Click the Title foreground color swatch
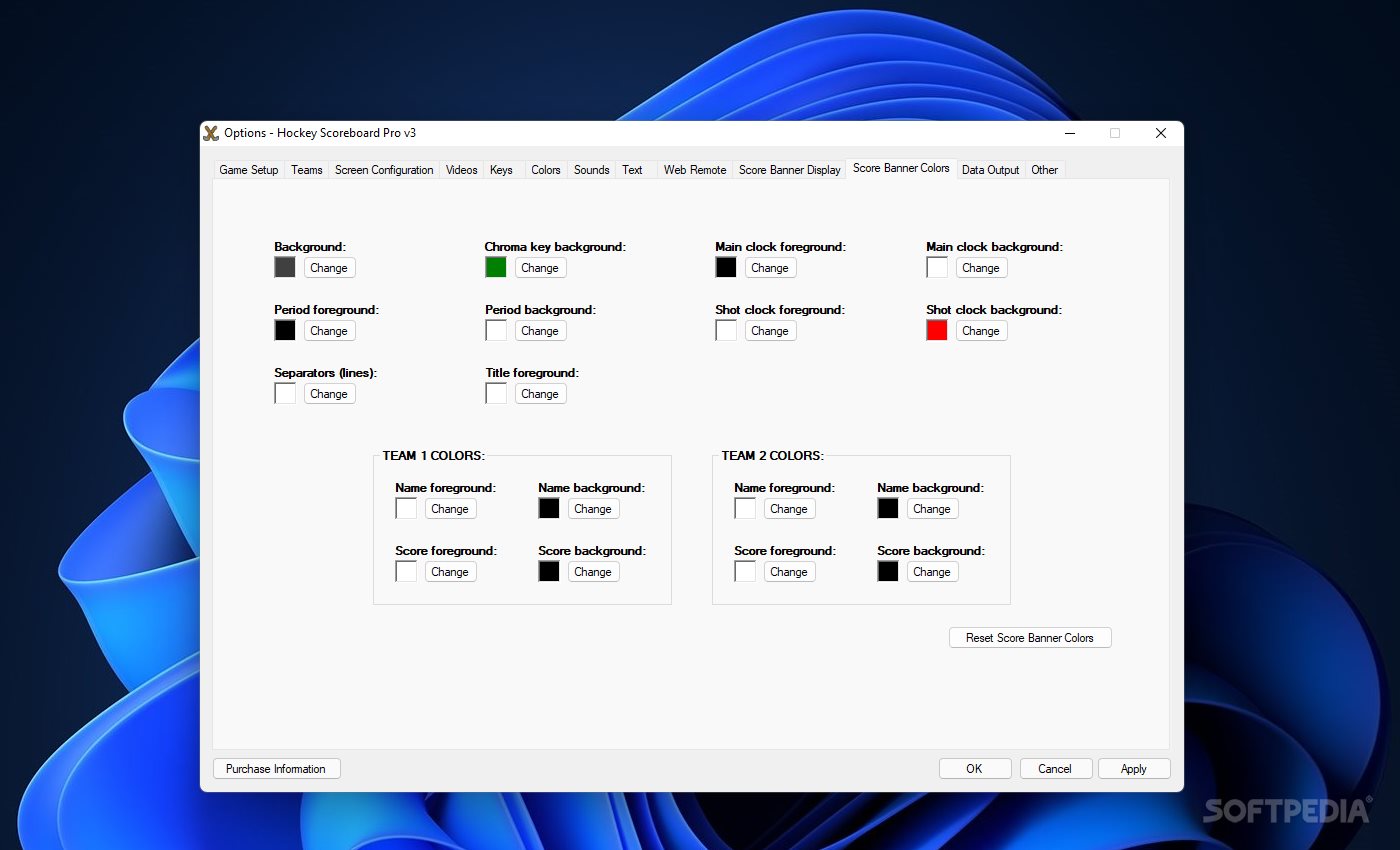 pos(496,393)
